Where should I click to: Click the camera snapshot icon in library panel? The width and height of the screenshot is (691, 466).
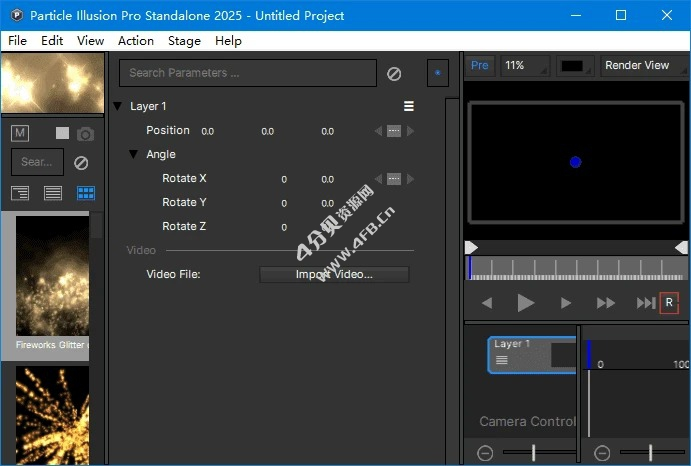[x=86, y=133]
